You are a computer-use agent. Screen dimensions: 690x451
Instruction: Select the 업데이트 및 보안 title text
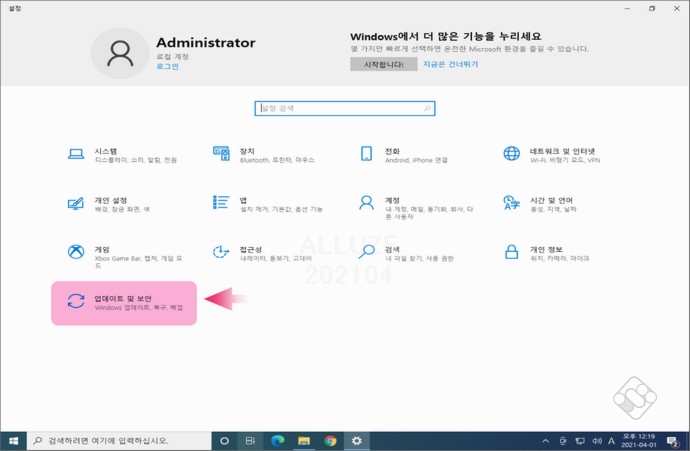click(123, 299)
